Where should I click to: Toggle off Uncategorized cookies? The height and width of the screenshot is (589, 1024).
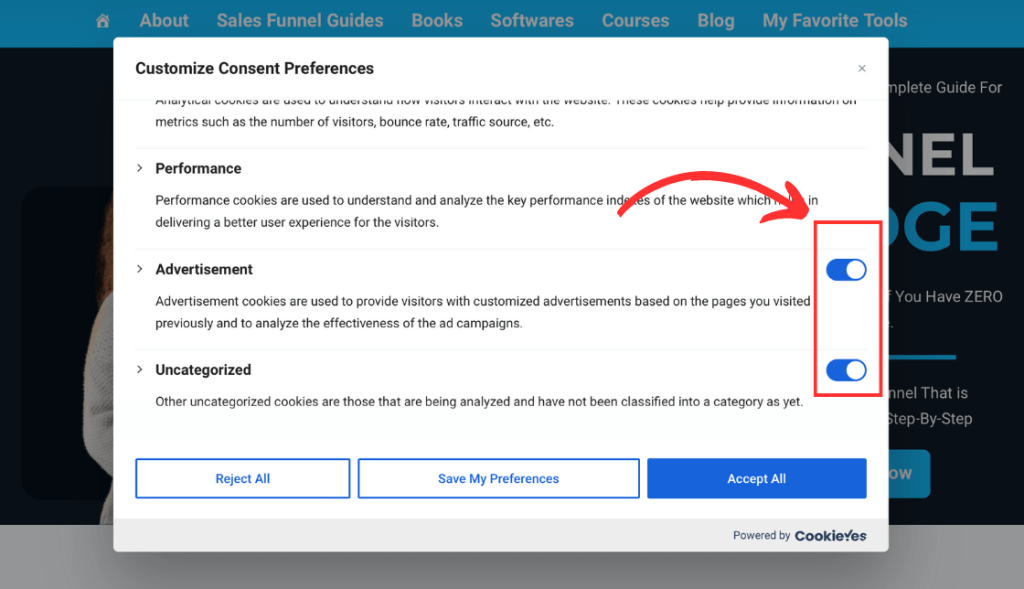[846, 369]
